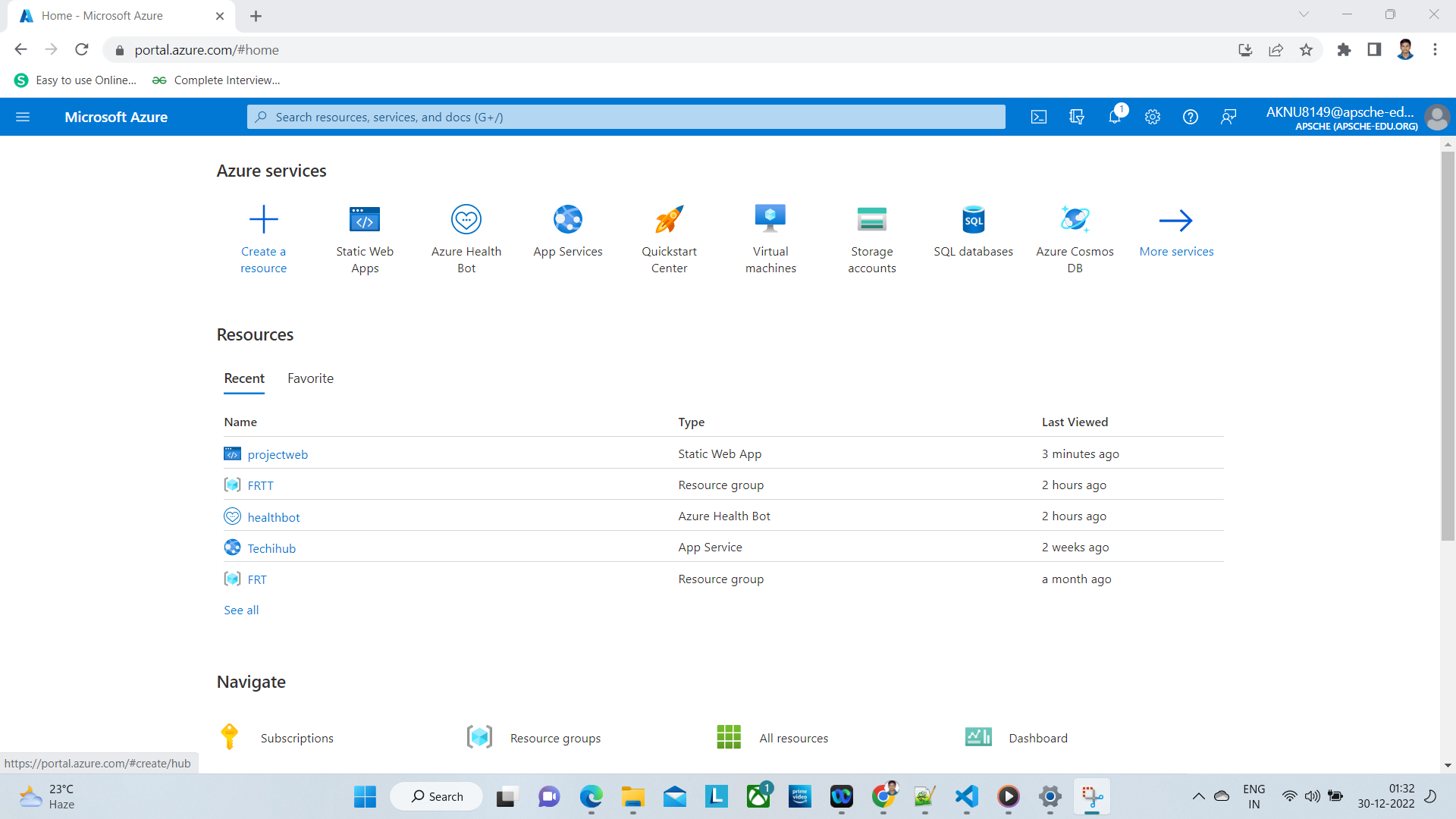
Task: Open App Services icon
Action: click(568, 220)
